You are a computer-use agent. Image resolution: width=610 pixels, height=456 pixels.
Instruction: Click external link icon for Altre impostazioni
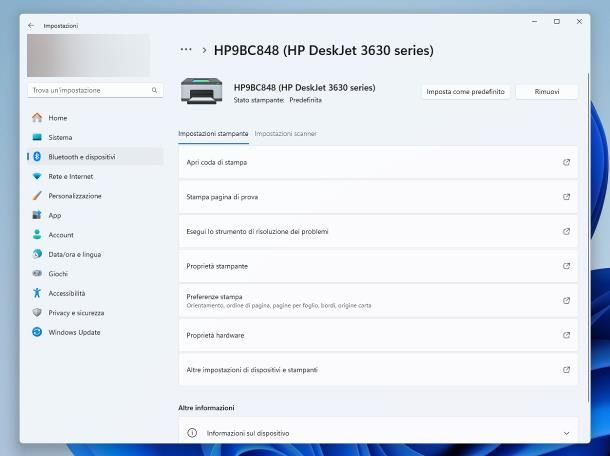pos(566,370)
